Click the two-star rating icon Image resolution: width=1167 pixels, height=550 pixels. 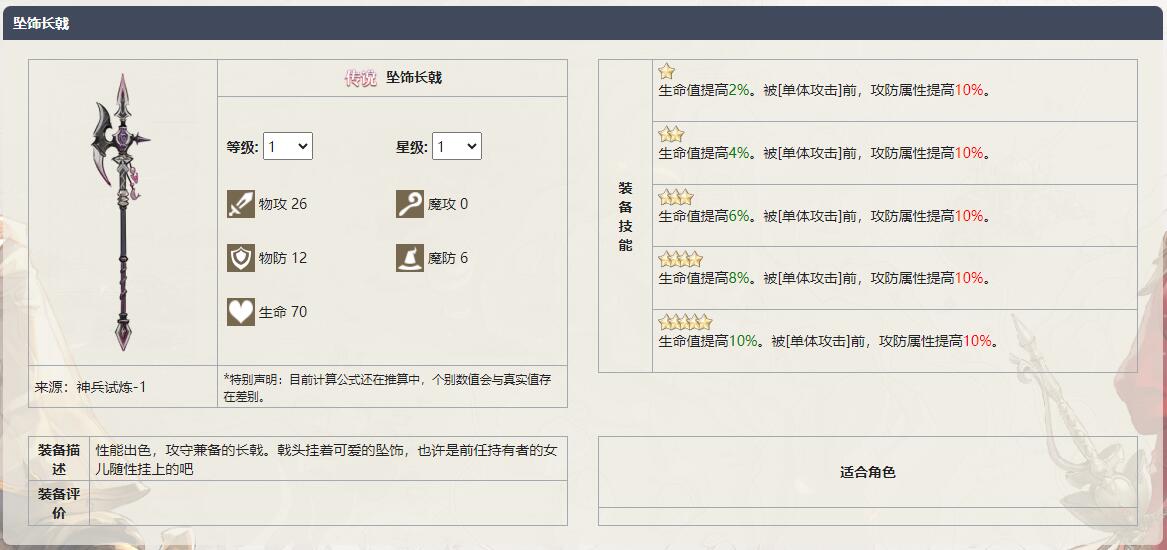[671, 135]
